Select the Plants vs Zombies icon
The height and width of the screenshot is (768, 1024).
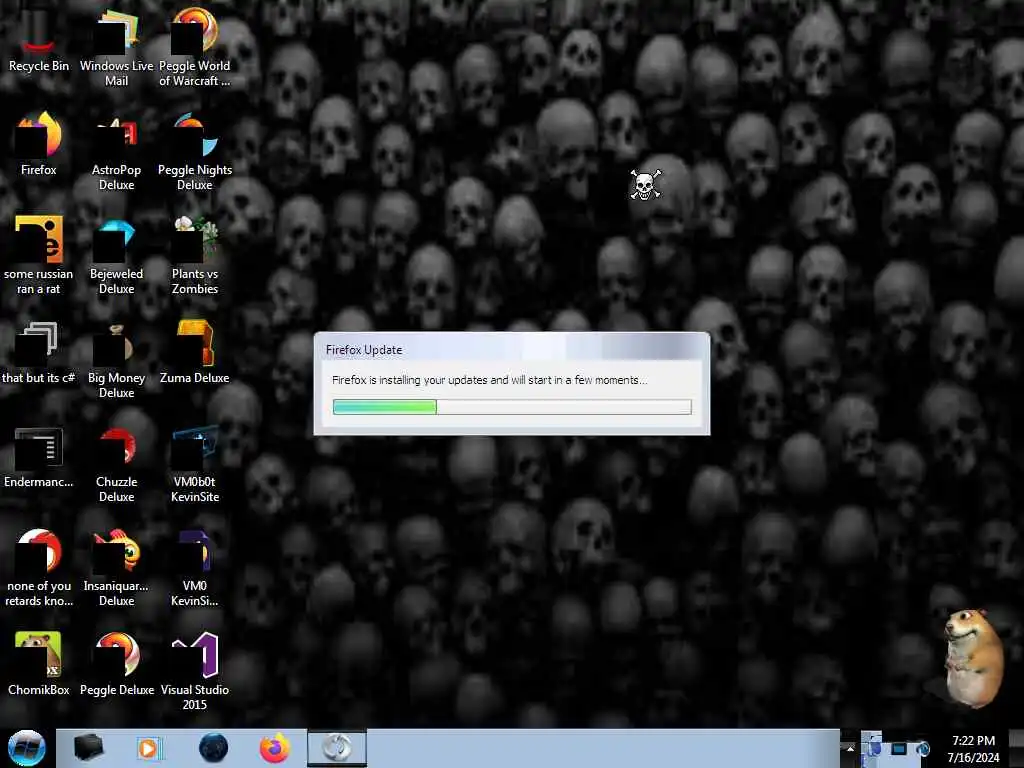[195, 255]
